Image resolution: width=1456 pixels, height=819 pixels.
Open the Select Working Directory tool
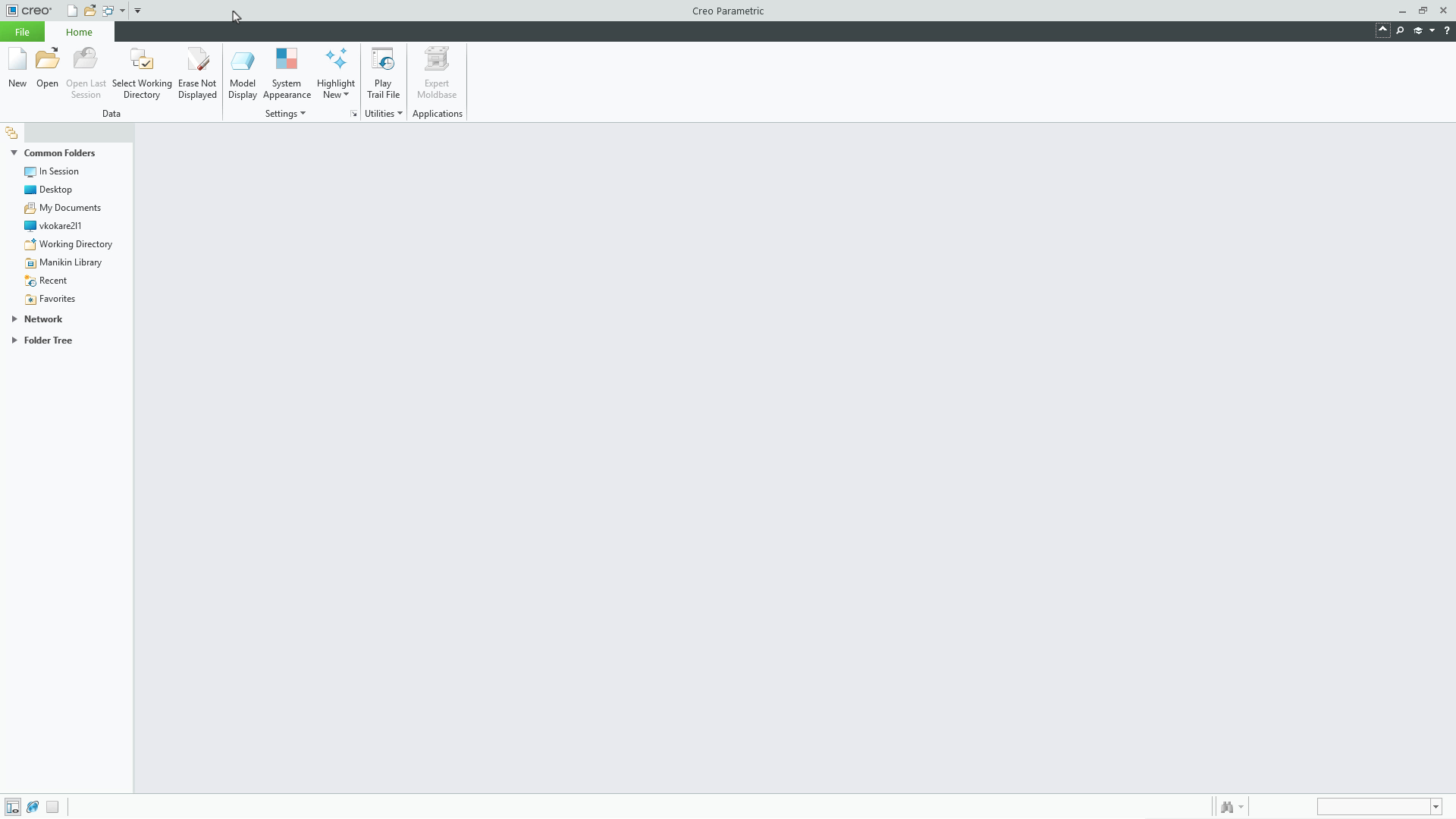point(142,73)
